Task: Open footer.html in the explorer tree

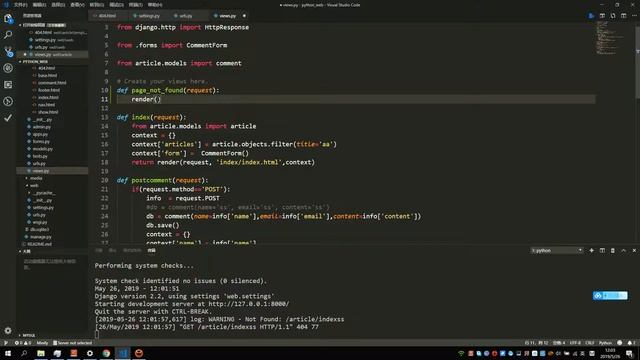Action: (49, 90)
